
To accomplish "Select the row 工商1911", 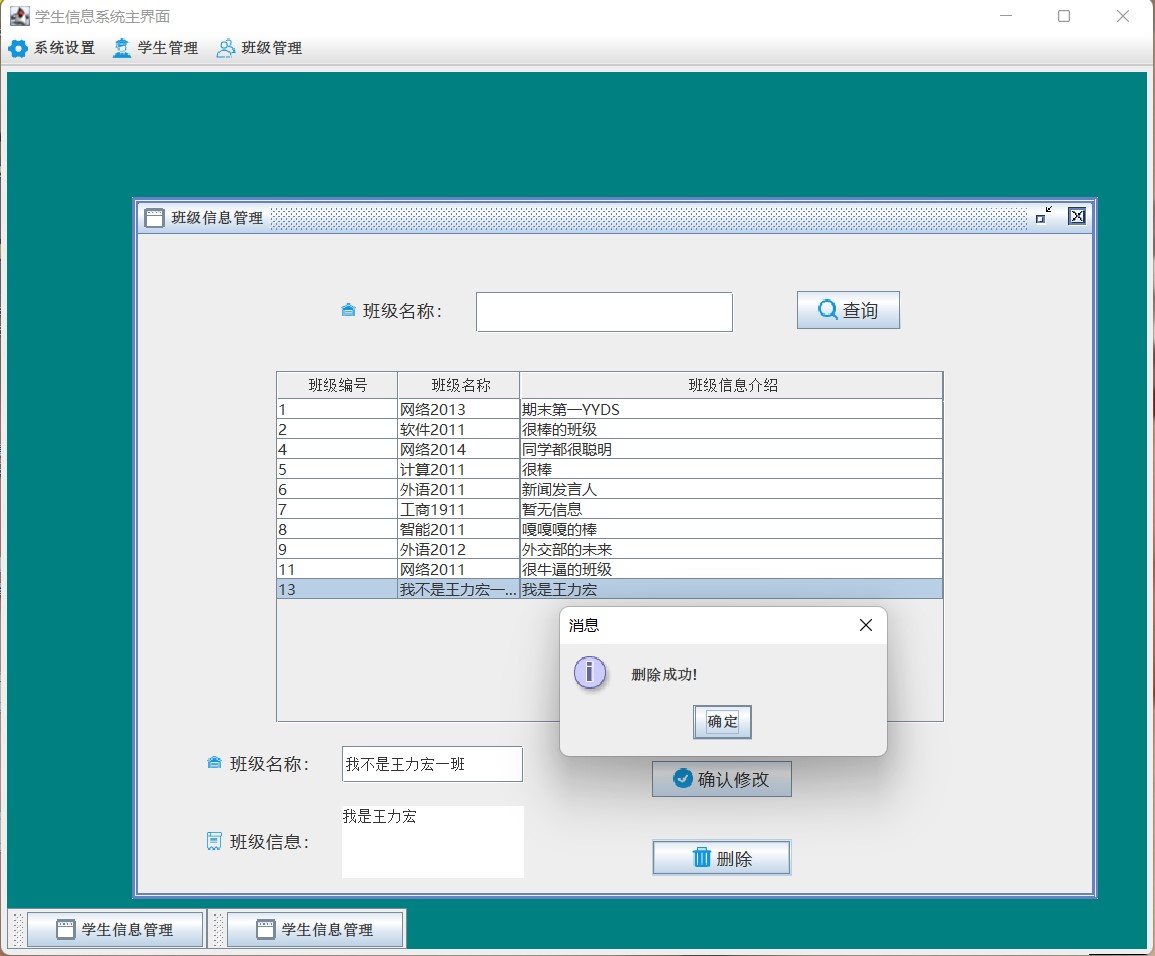I will point(609,509).
